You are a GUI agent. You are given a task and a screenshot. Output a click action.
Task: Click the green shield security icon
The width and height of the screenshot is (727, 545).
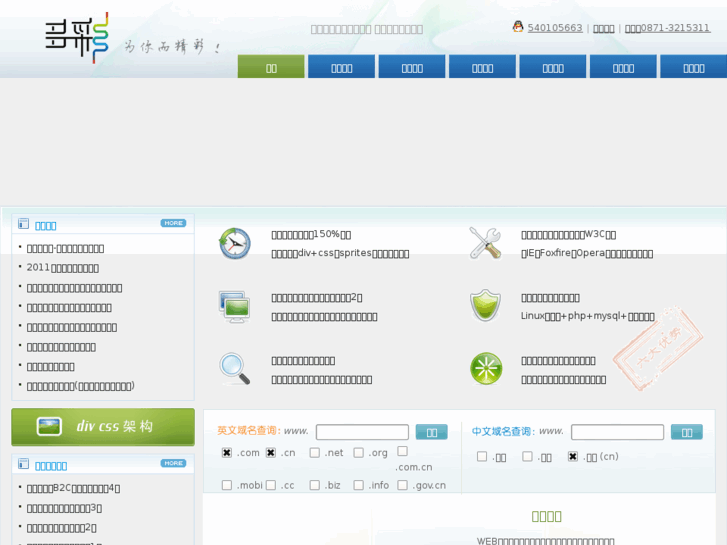485,306
